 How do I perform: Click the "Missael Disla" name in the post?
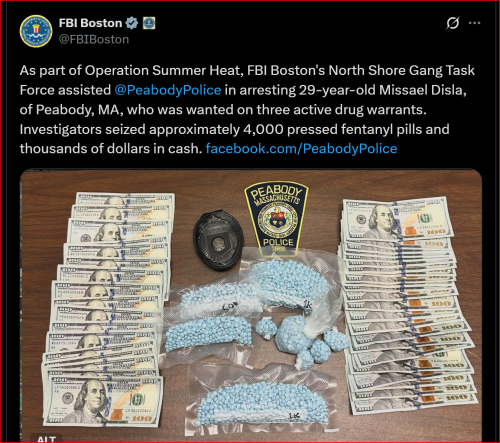pyautogui.click(x=422, y=90)
